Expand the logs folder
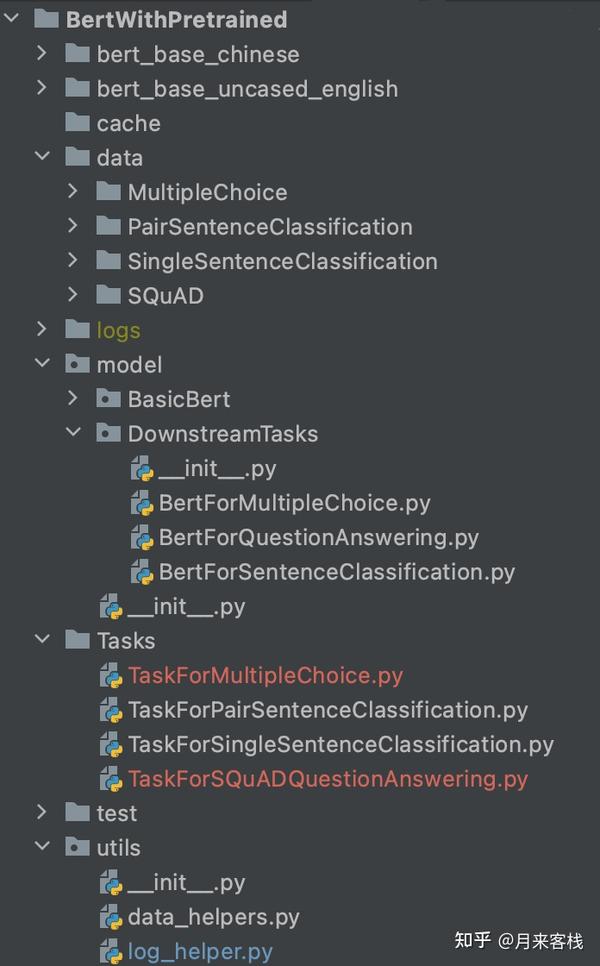 click(41, 330)
